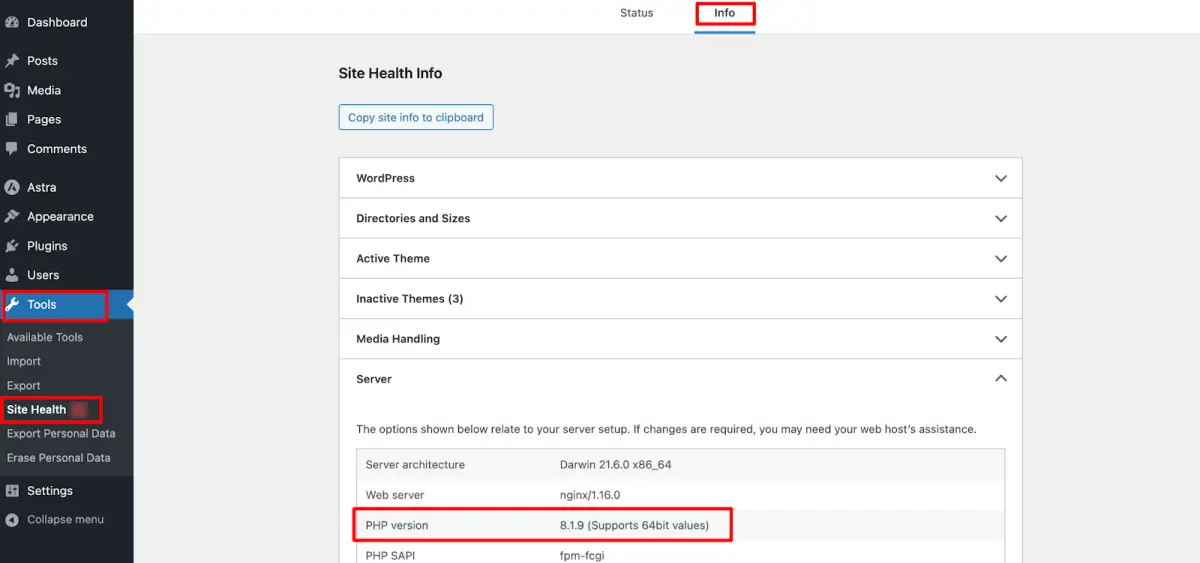1200x563 pixels.
Task: Click the Comments bubble icon
Action: point(12,149)
